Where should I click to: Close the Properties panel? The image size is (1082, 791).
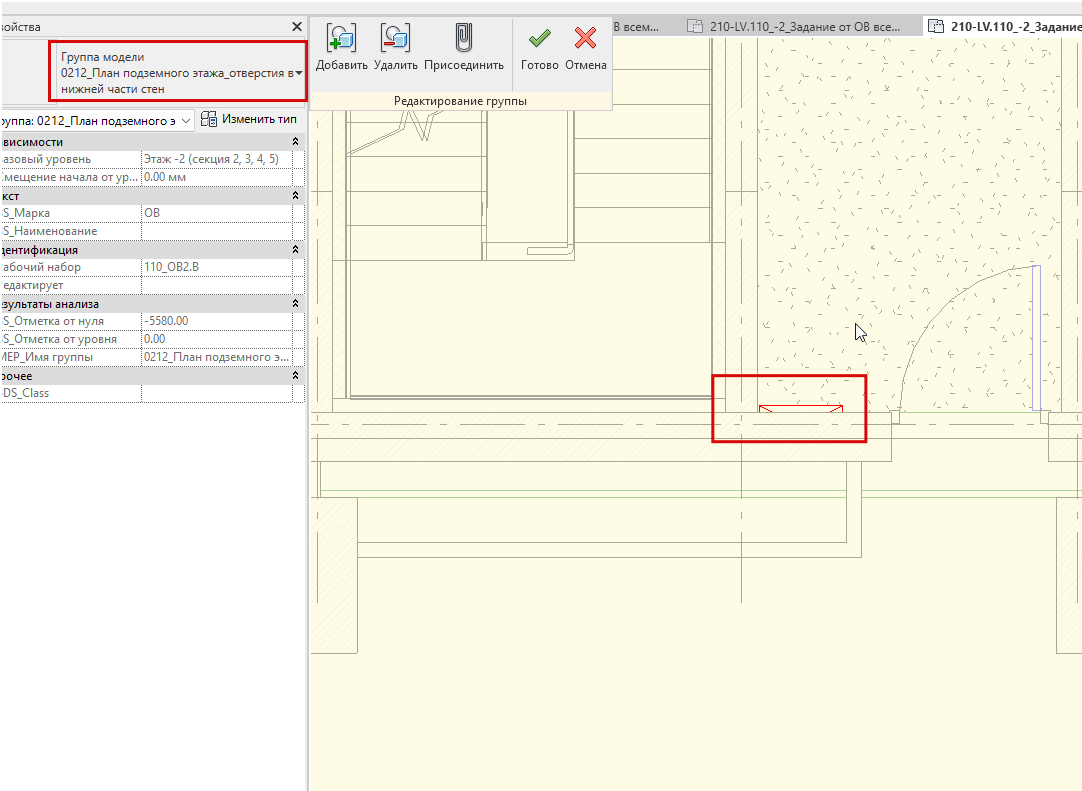297,26
